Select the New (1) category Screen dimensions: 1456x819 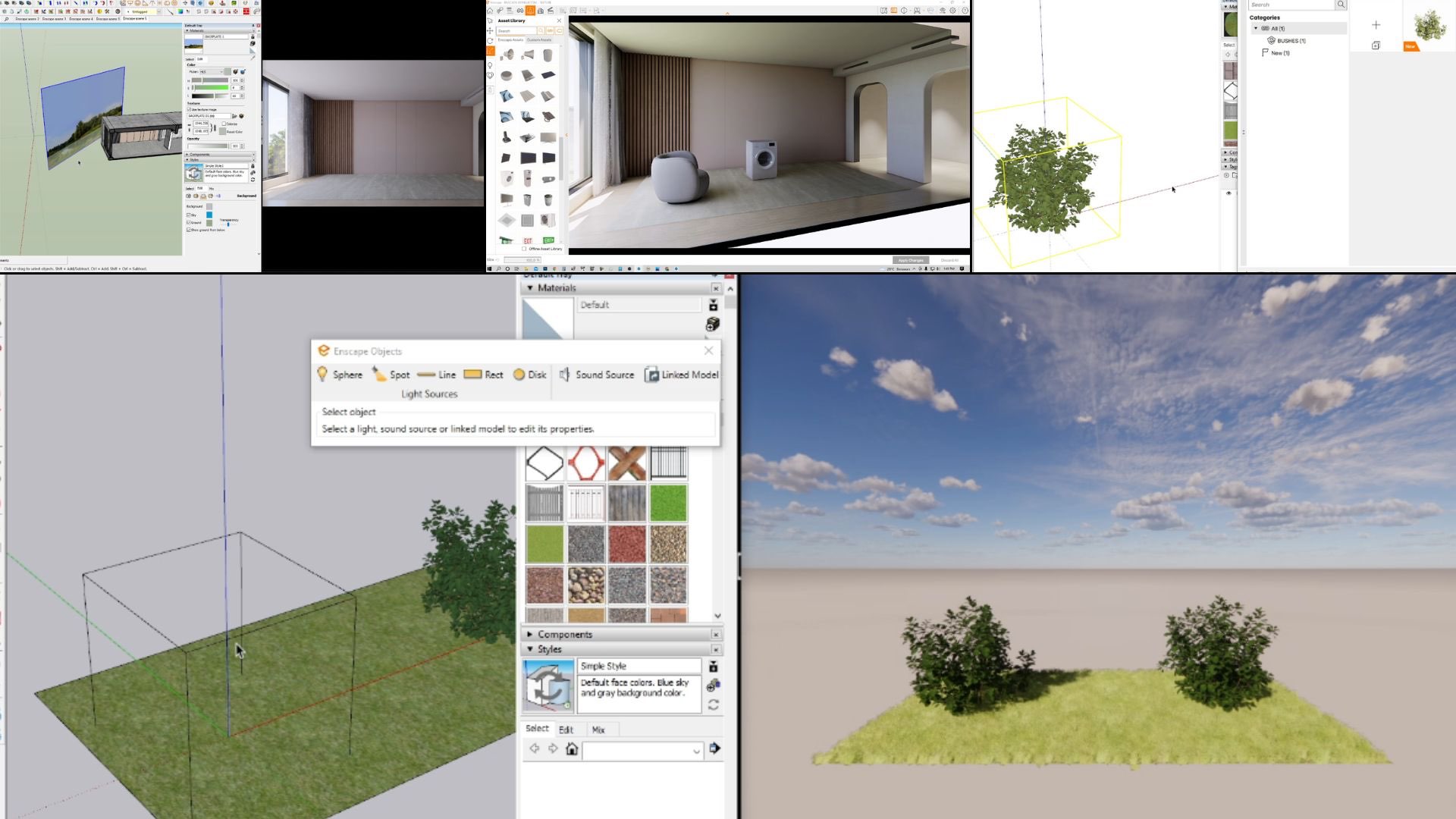(1276, 53)
